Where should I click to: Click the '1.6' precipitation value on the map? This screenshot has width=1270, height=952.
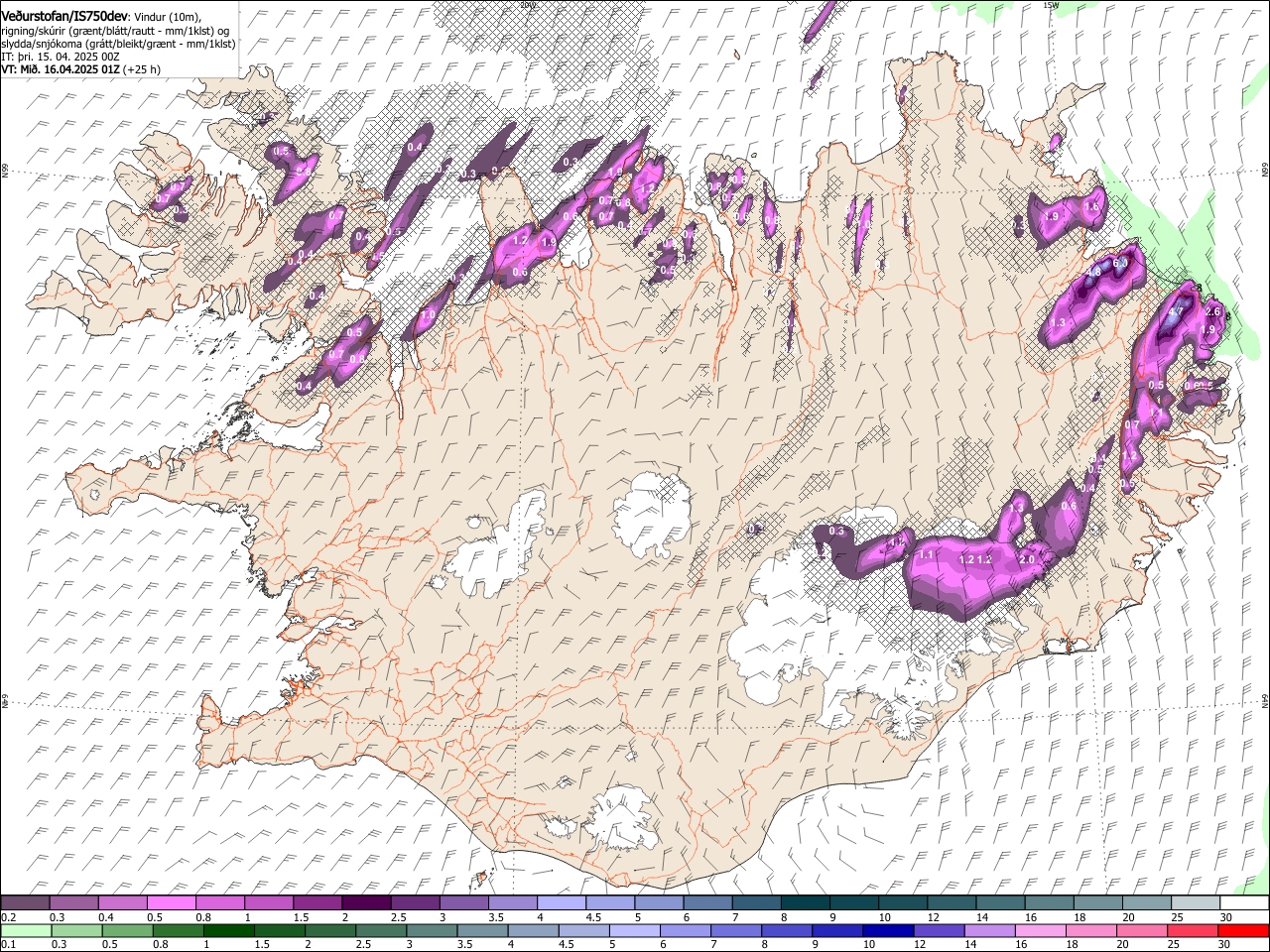[x=1091, y=206]
